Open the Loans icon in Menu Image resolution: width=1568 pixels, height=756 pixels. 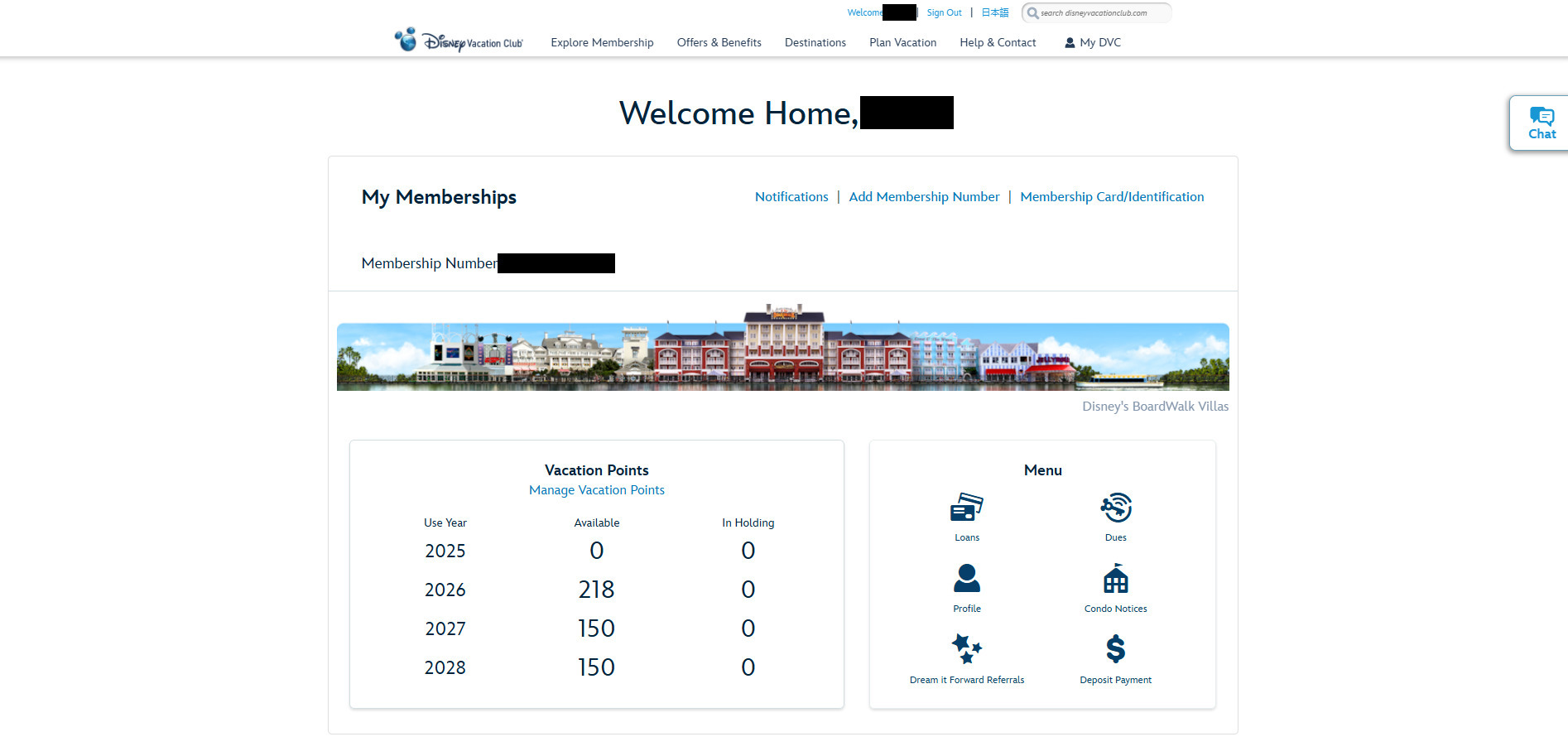(x=966, y=507)
